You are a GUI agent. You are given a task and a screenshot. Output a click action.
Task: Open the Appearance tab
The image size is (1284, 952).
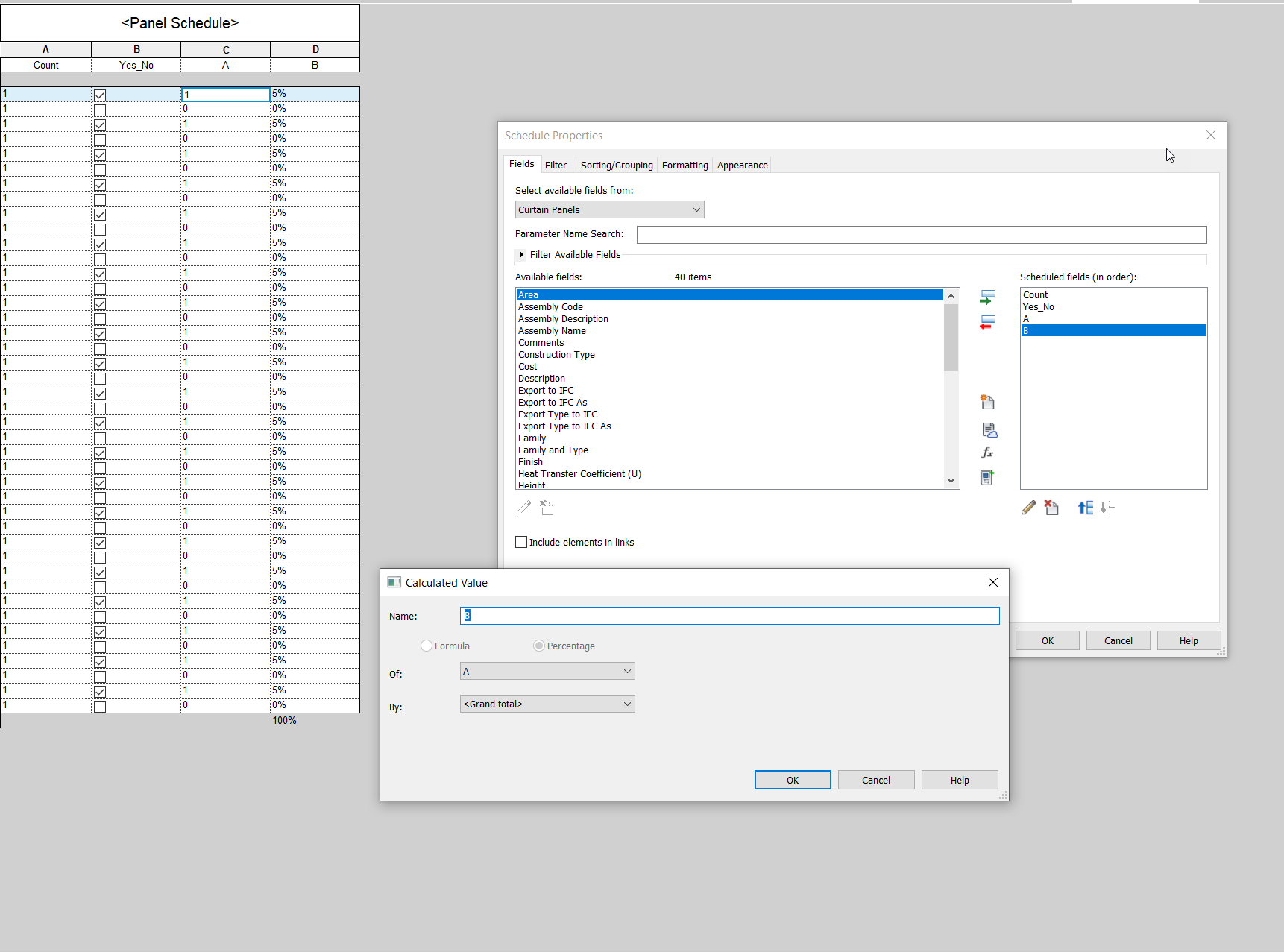tap(741, 165)
